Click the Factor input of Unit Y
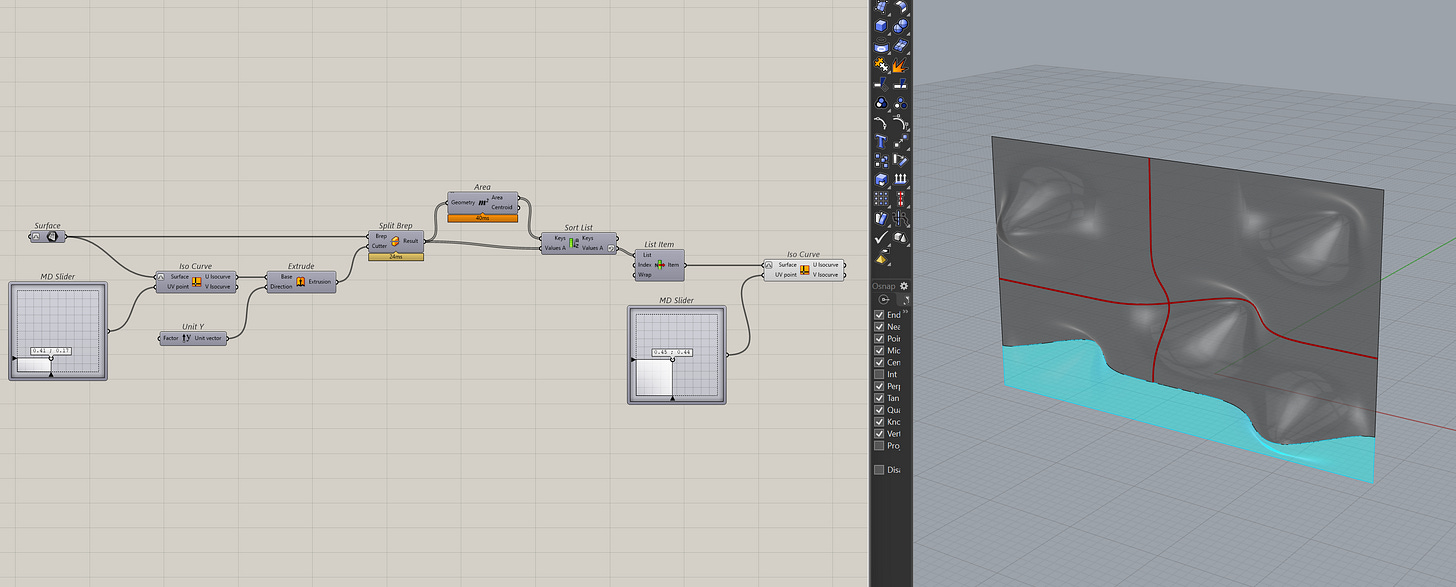The height and width of the screenshot is (587, 1456). click(x=170, y=338)
